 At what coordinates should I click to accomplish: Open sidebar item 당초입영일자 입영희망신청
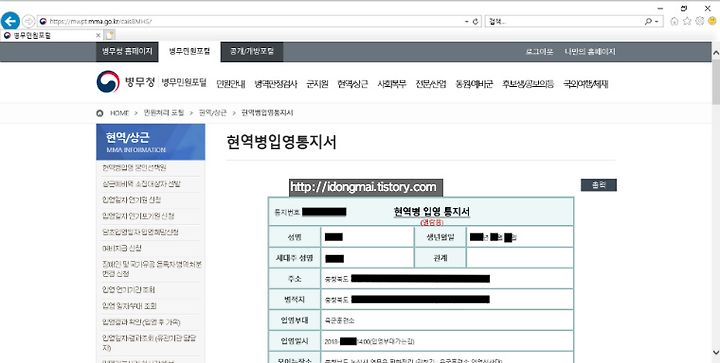click(140, 232)
